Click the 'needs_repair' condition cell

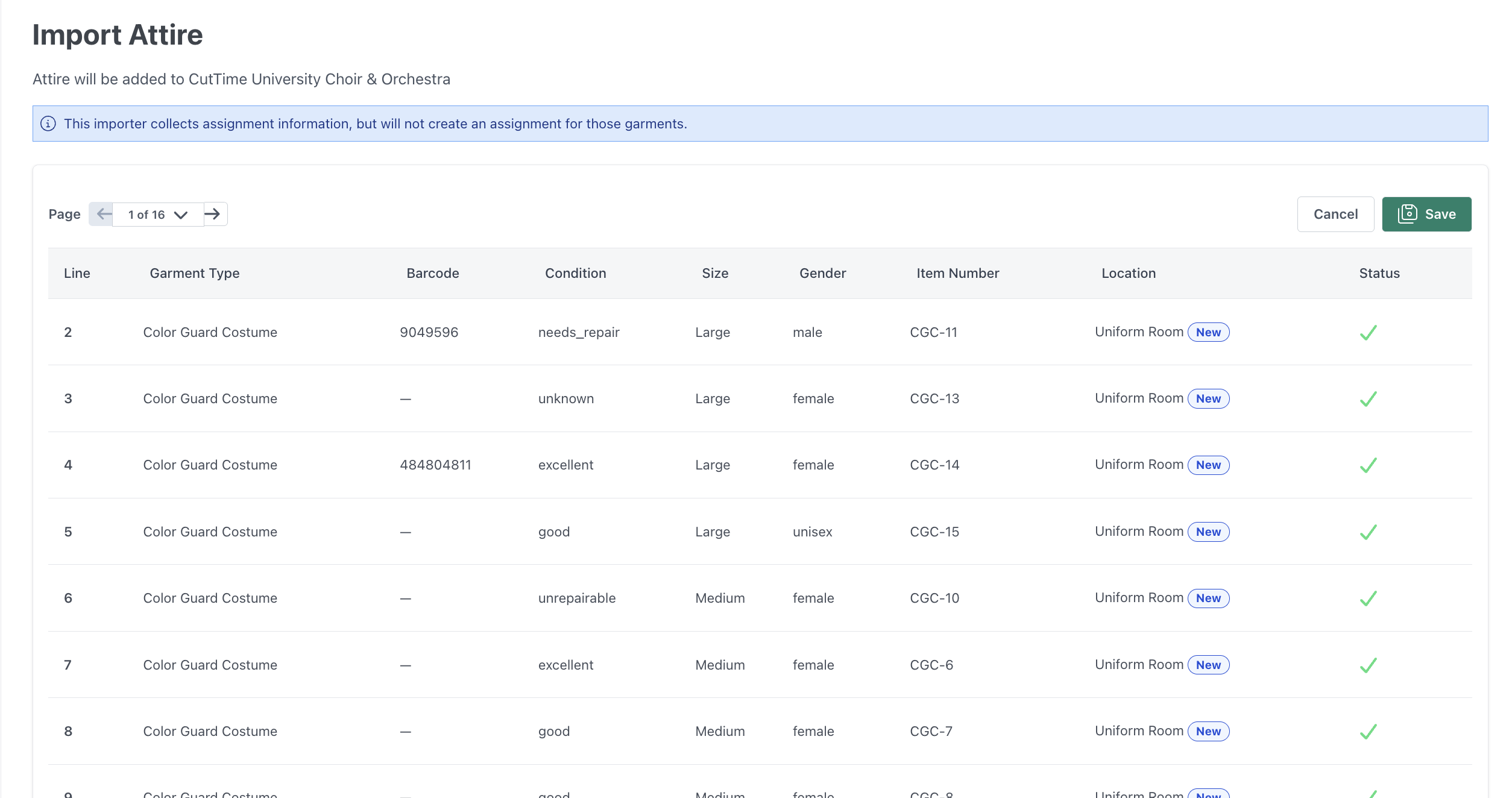tap(578, 333)
